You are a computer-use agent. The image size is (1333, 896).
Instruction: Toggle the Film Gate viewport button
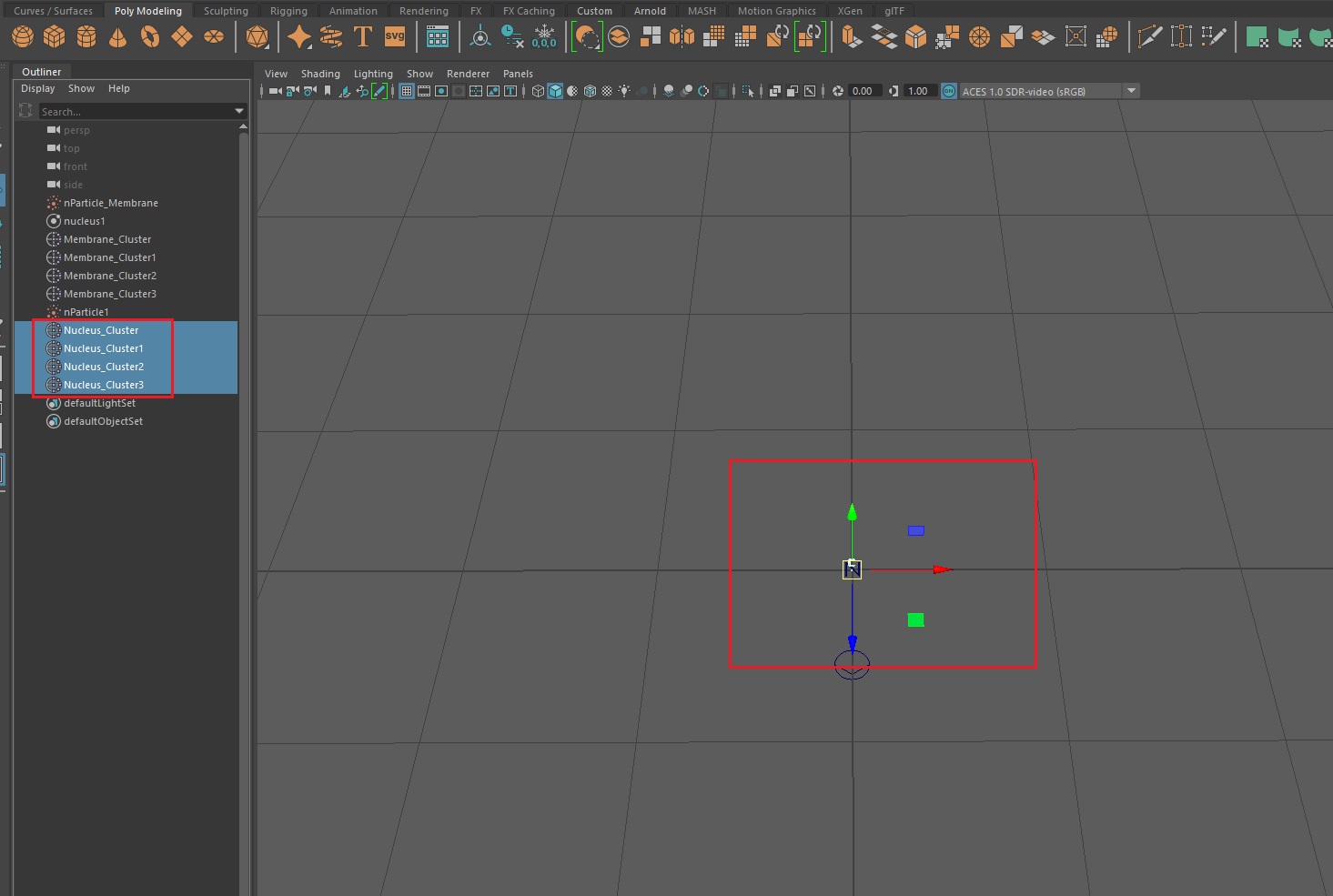pyautogui.click(x=424, y=91)
